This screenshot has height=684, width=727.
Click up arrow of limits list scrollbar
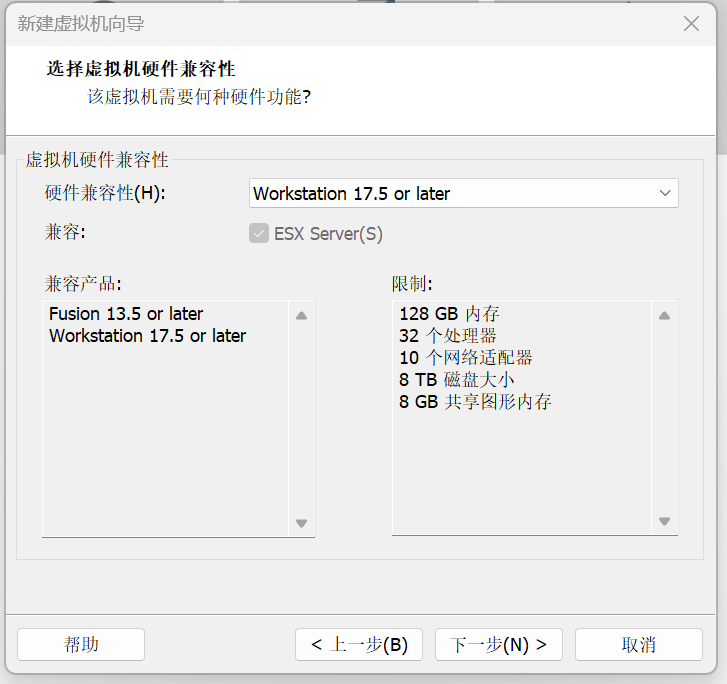coord(664,316)
